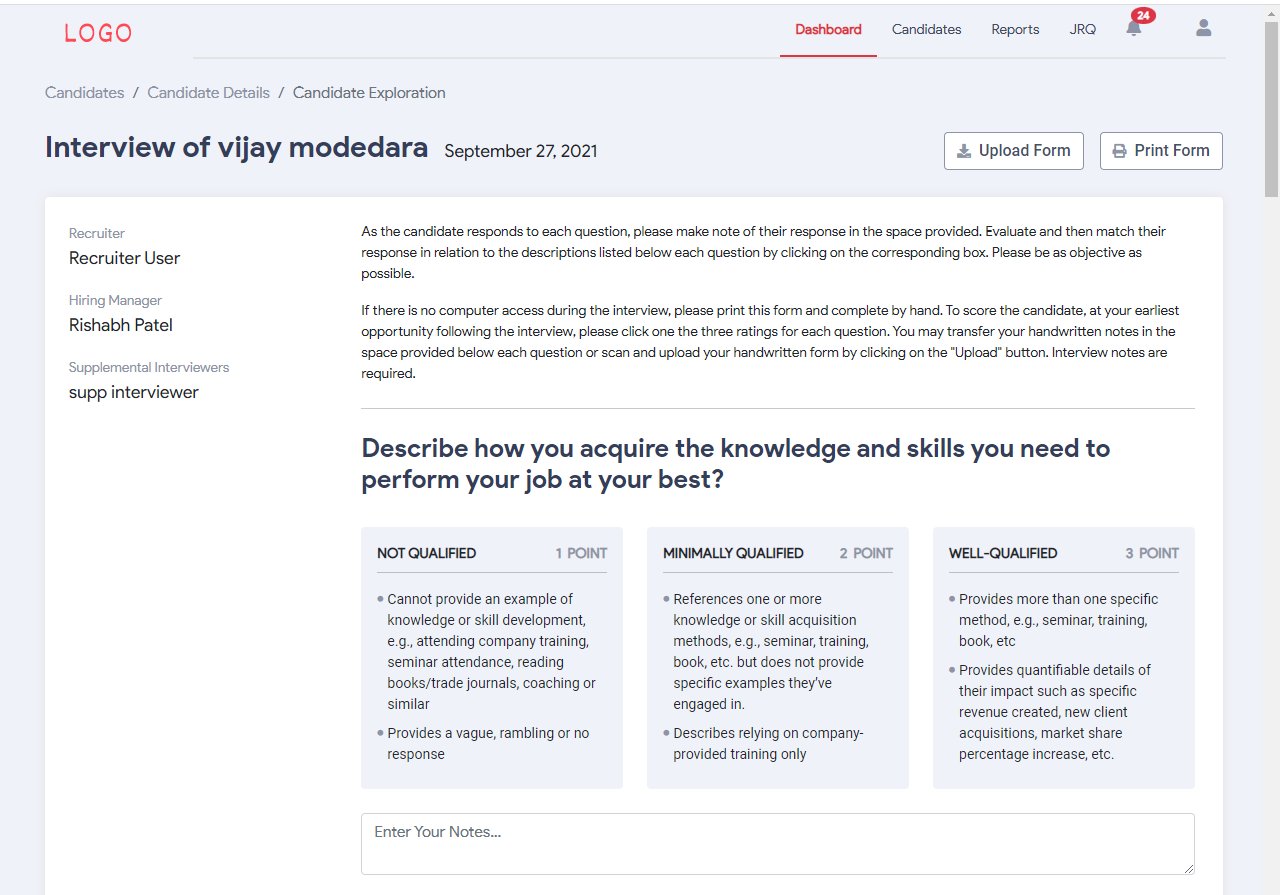1280x895 pixels.
Task: Open the JRQ menu item
Action: [x=1082, y=29]
